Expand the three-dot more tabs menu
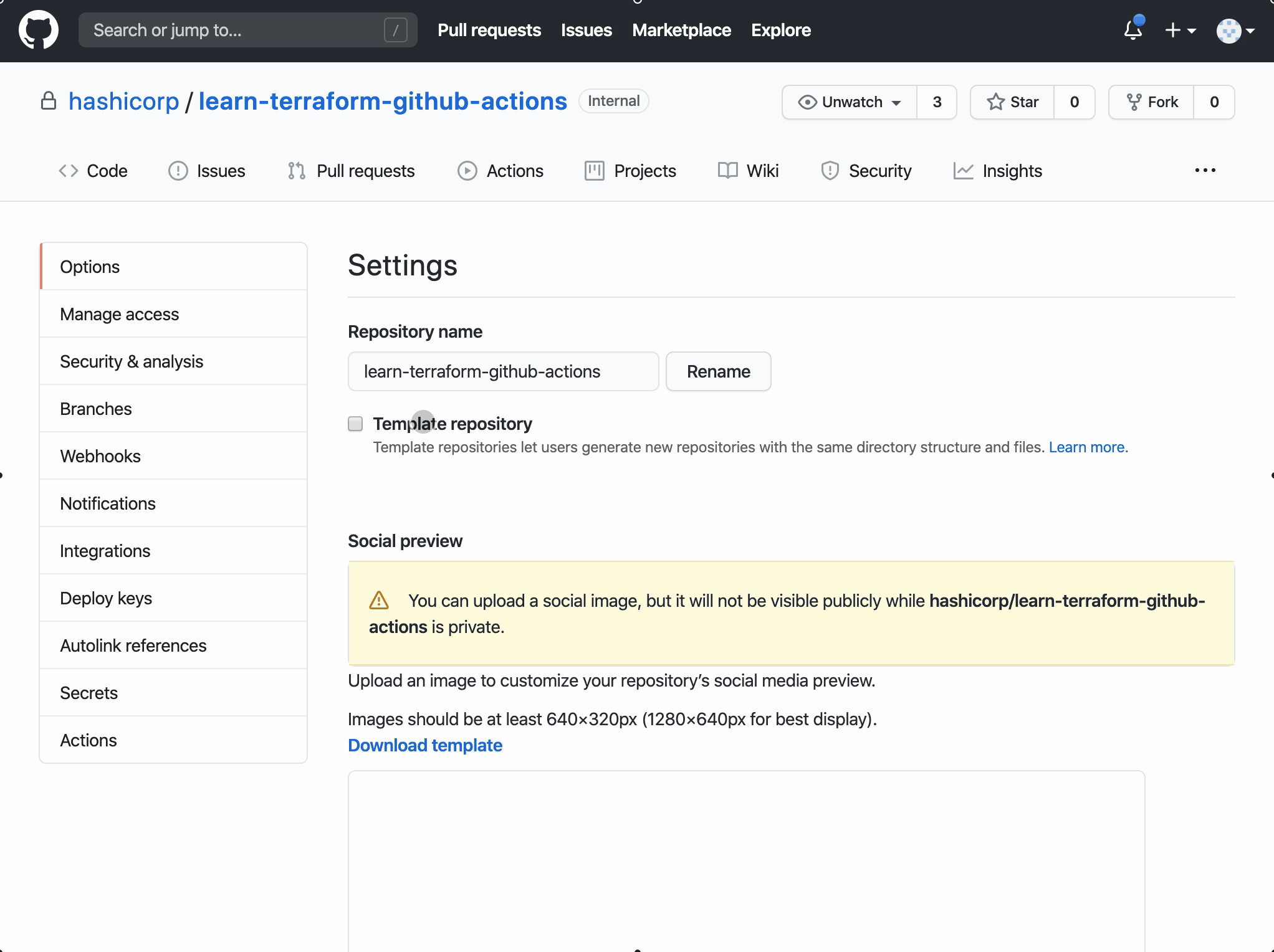Image resolution: width=1274 pixels, height=952 pixels. coord(1205,171)
